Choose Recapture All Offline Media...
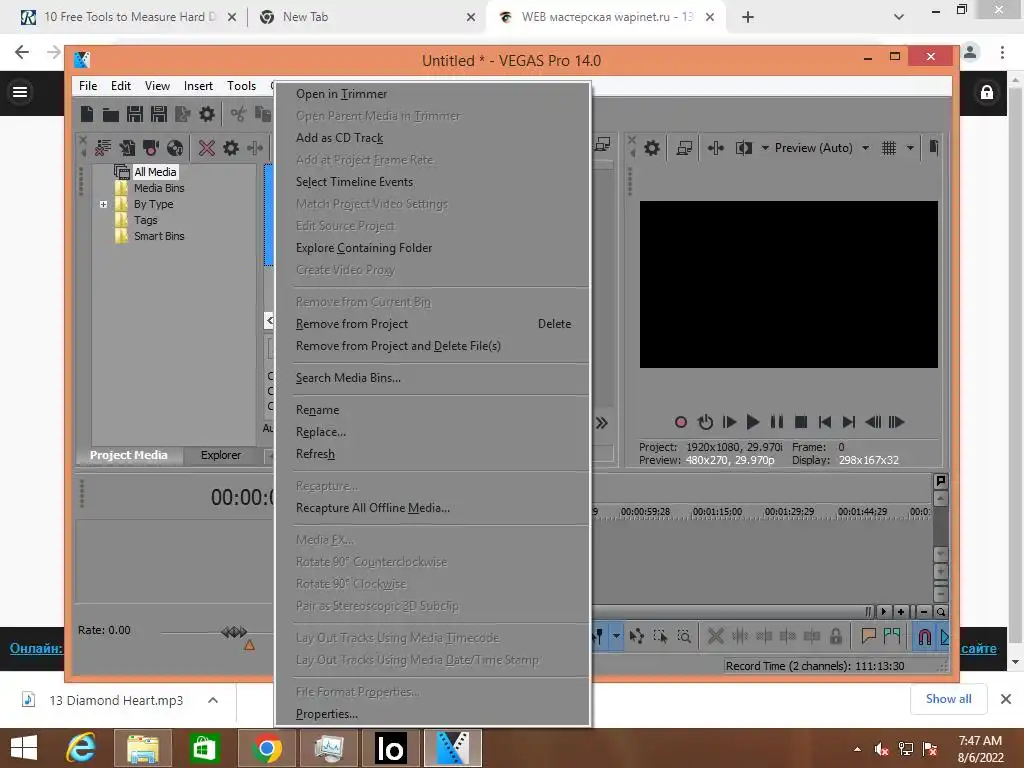Viewport: 1024px width, 768px height. 432,508
